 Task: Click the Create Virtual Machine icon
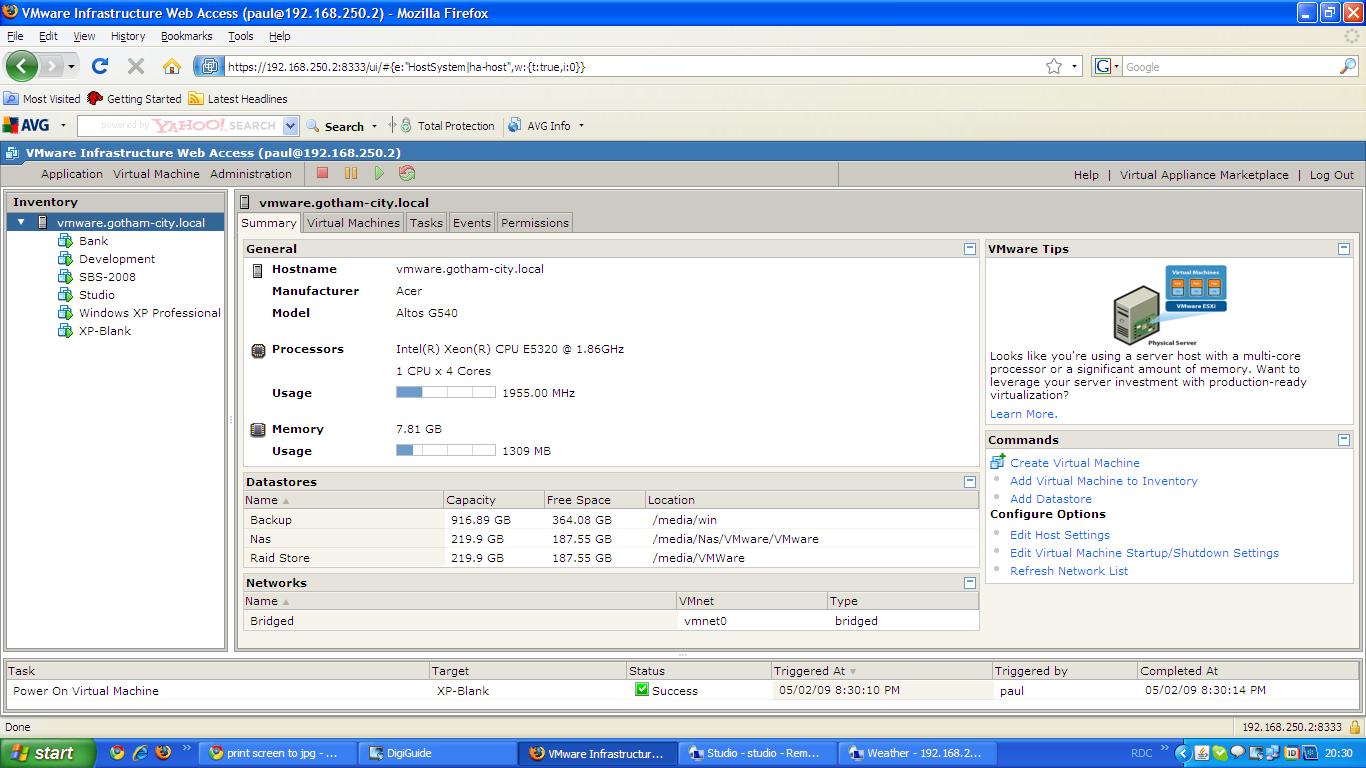(997, 462)
